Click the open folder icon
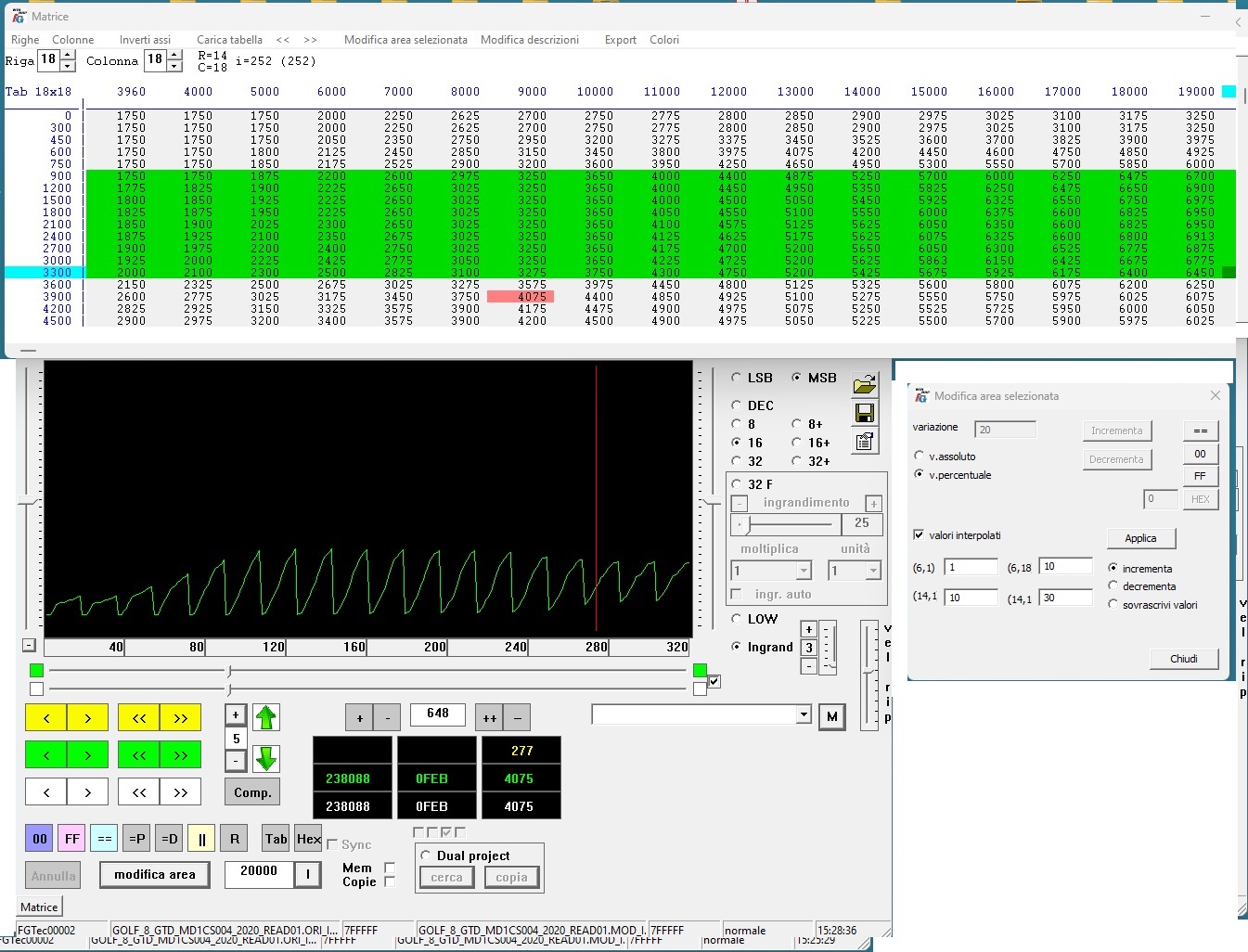The image size is (1248, 952). point(864,385)
